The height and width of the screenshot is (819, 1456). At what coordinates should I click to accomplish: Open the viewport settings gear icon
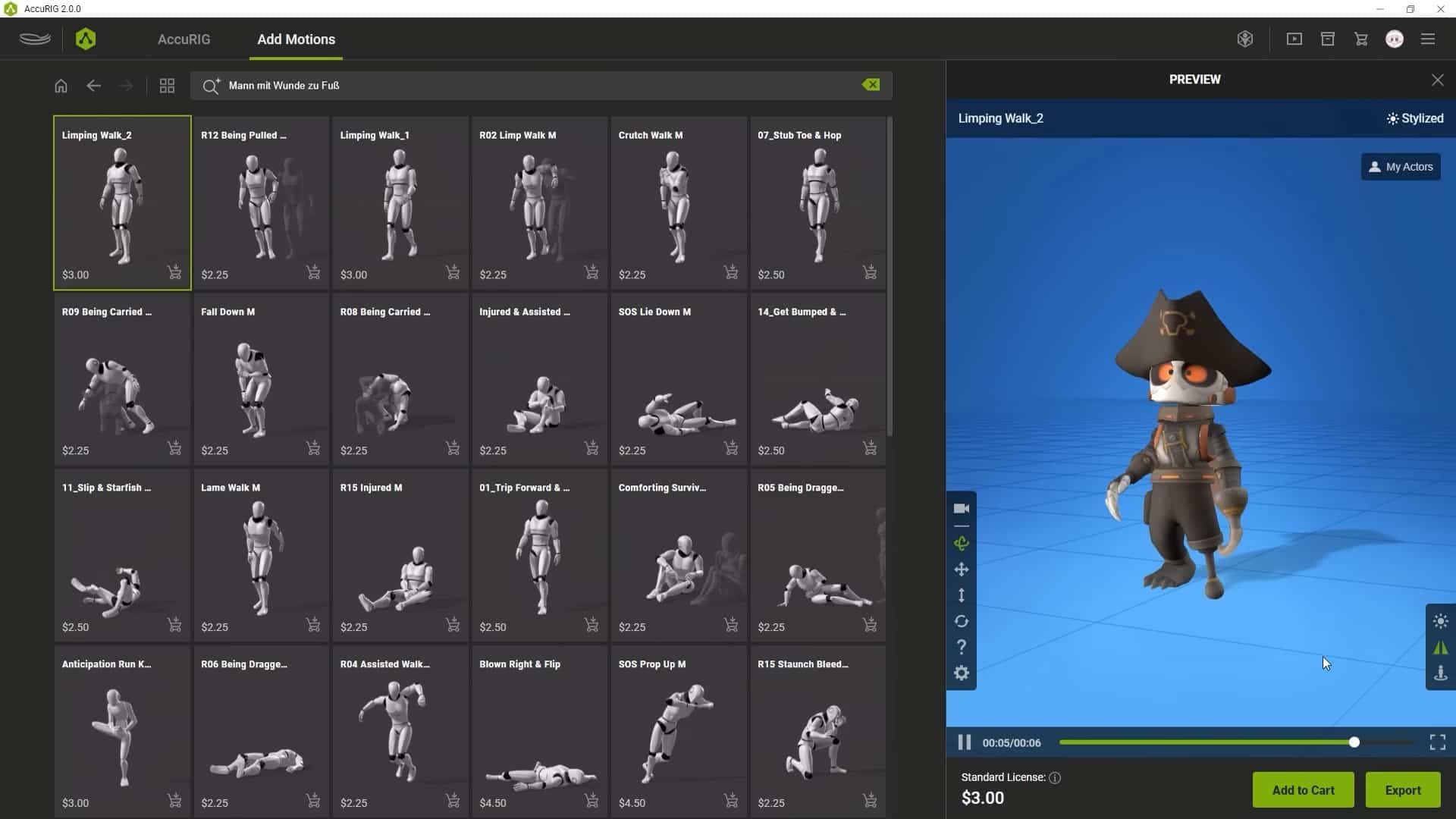[962, 673]
